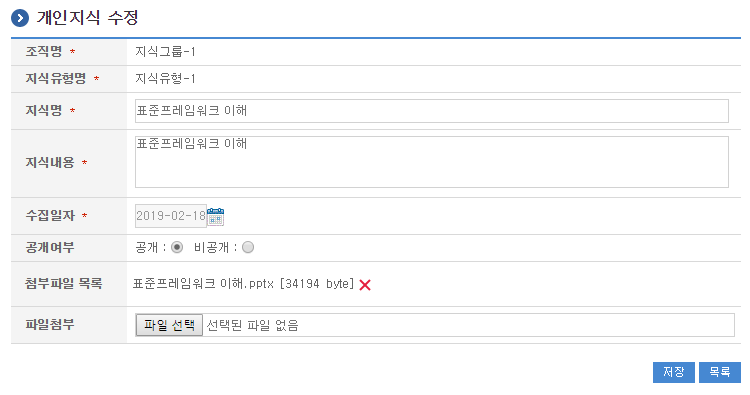Open the calendar date picker icon
The width and height of the screenshot is (750, 395).
[x=215, y=217]
